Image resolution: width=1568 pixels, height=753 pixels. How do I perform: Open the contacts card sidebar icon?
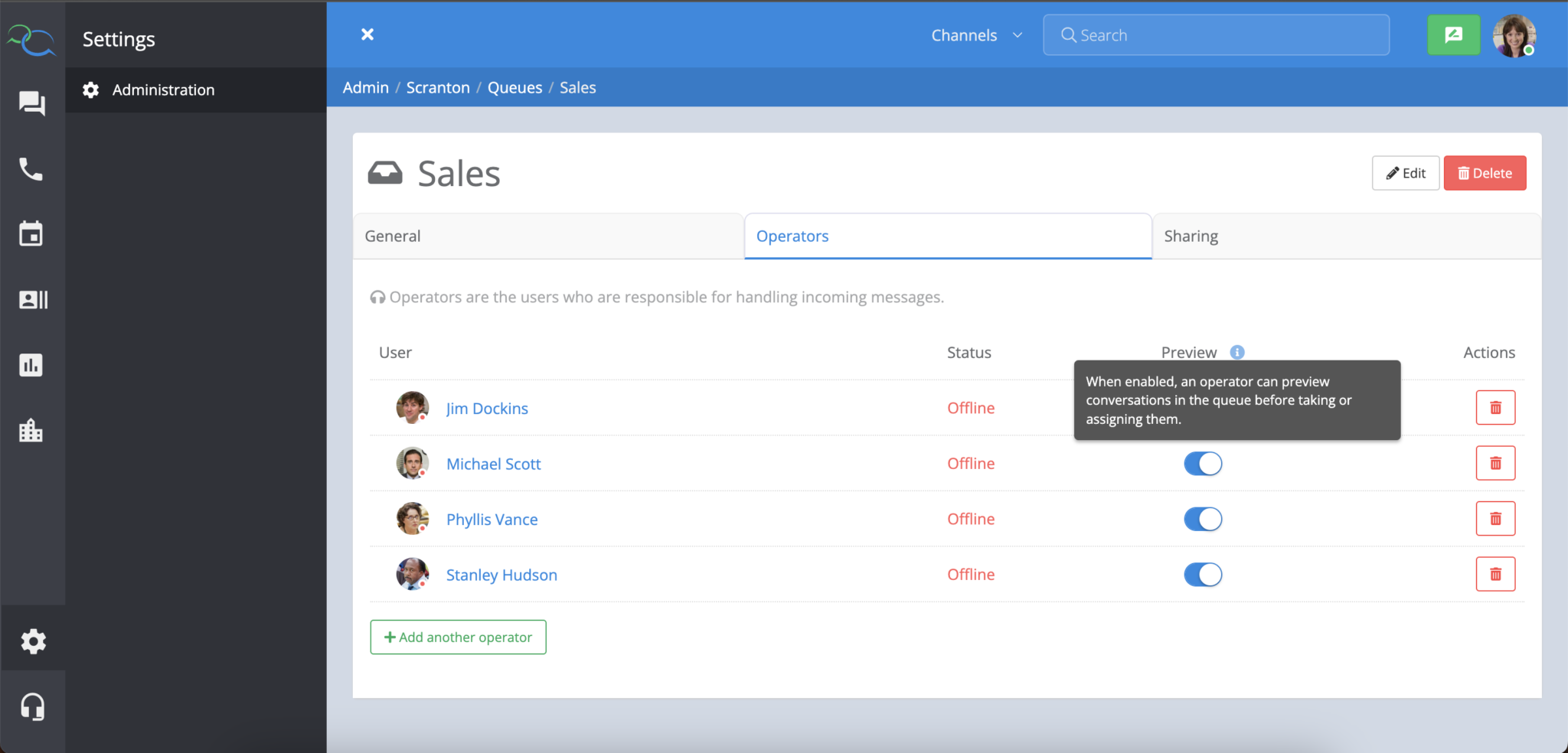coord(33,299)
